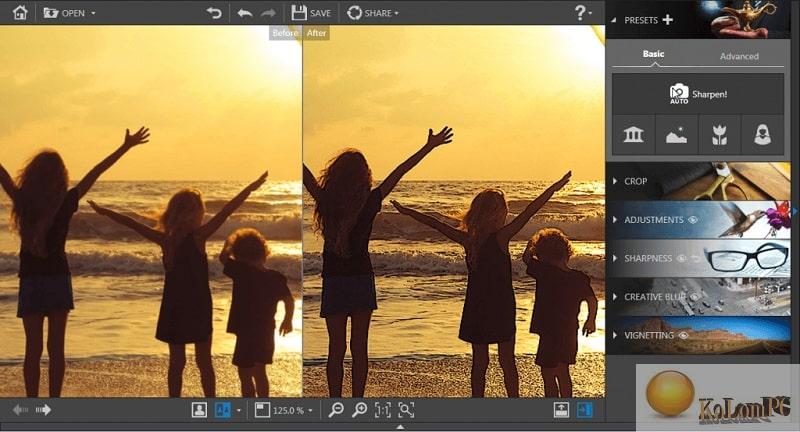The image size is (800, 432).
Task: Click the After label on preview
Action: tap(316, 33)
